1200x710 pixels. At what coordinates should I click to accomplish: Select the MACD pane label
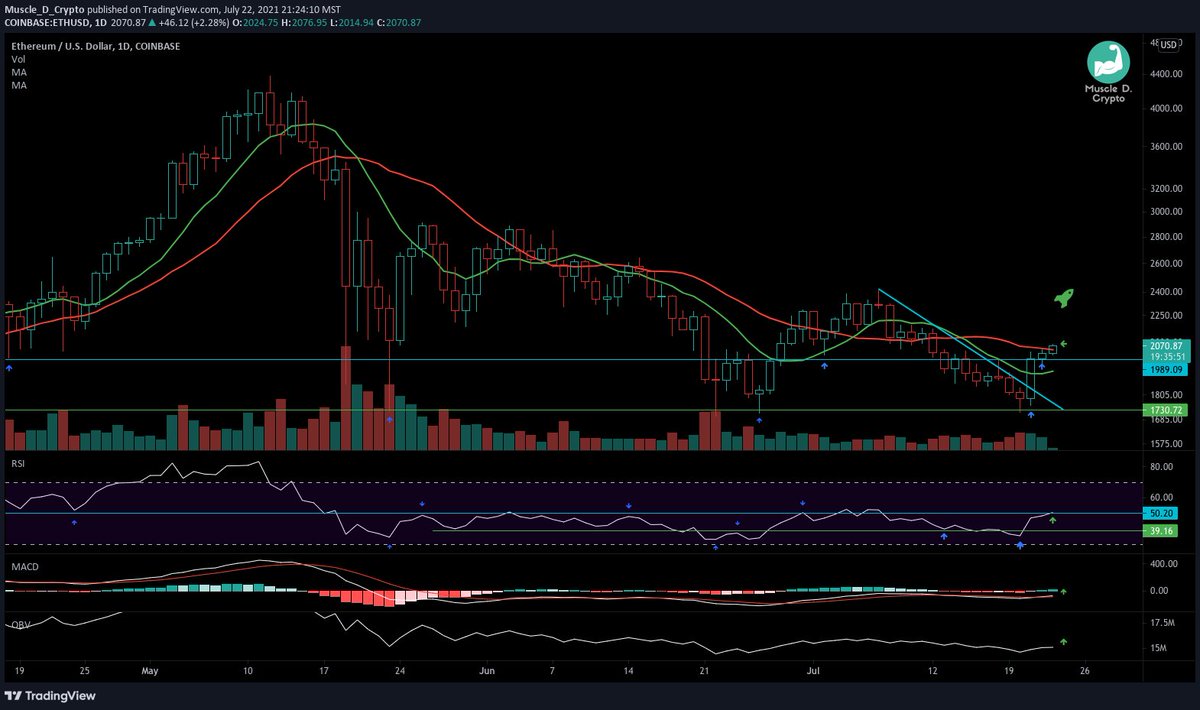[x=23, y=567]
